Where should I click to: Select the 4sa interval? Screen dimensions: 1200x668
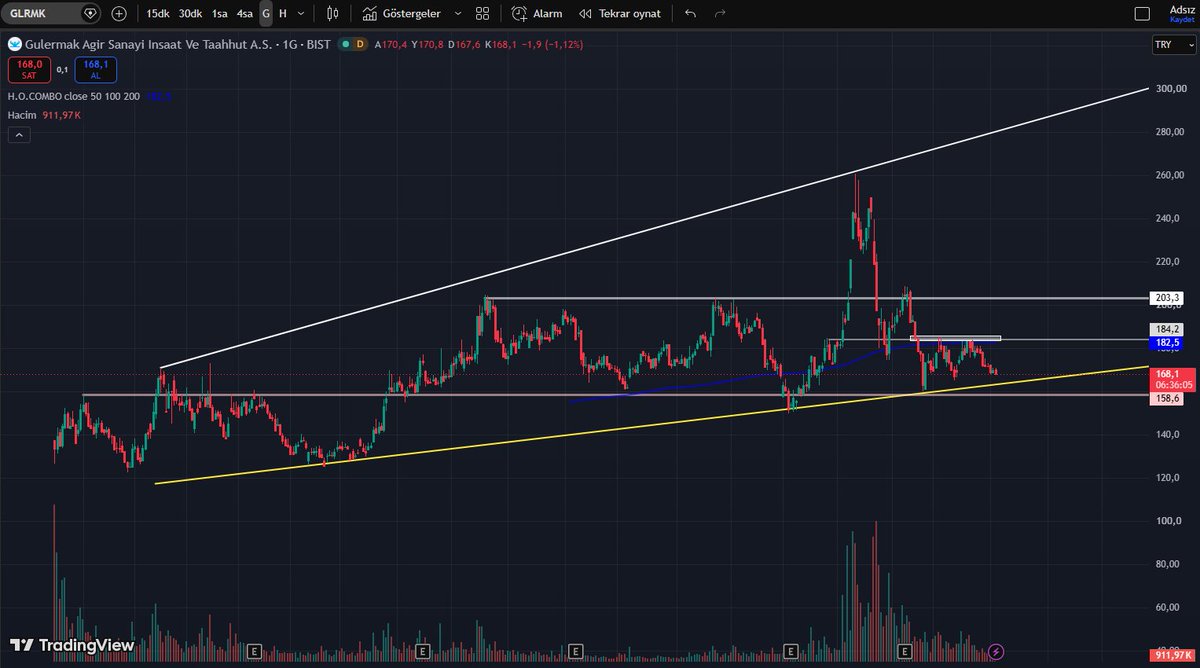pos(245,14)
